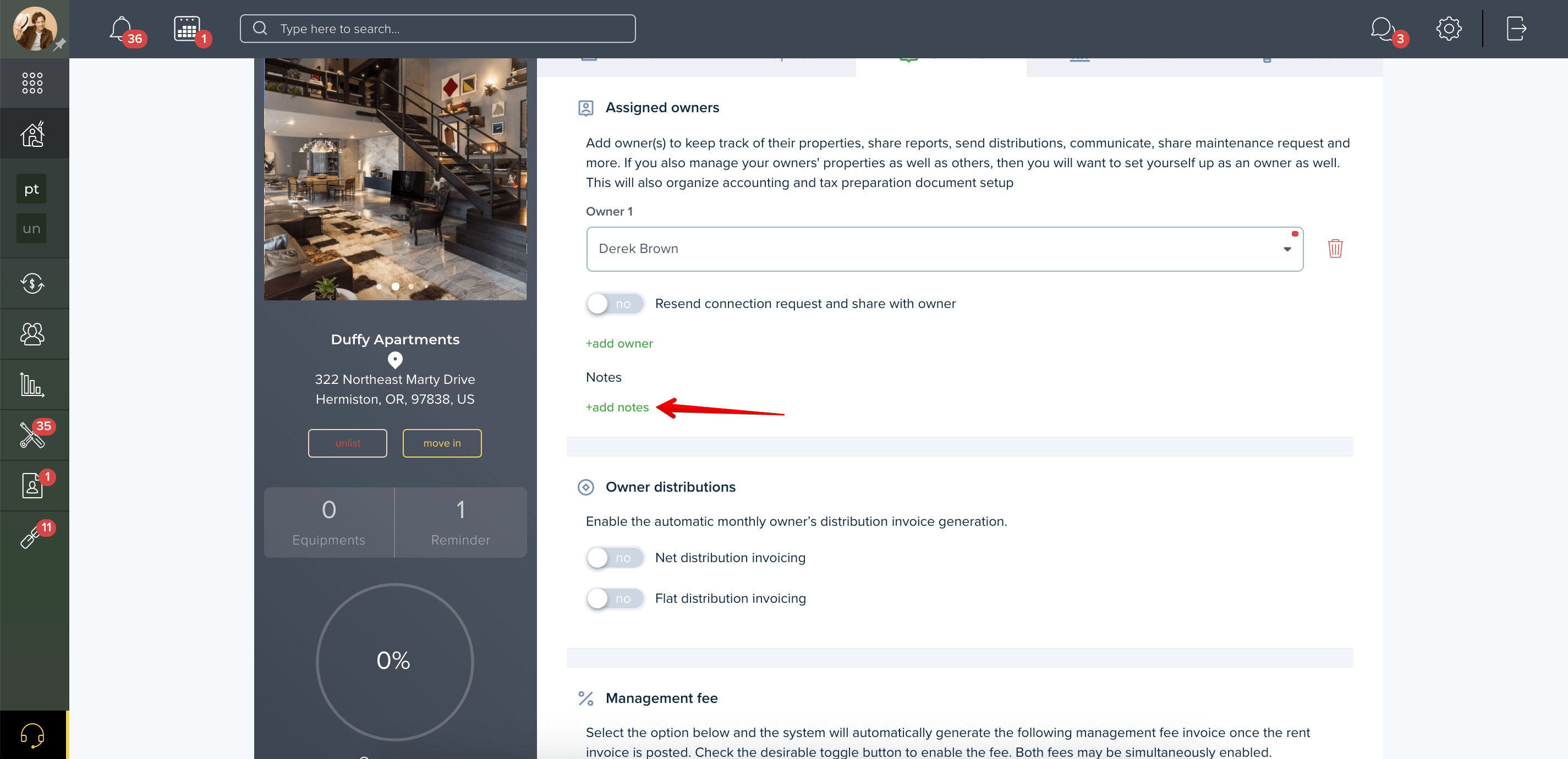Open the Owner 1 Derek Brown dropdown
The width and height of the screenshot is (1568, 759).
click(944, 249)
